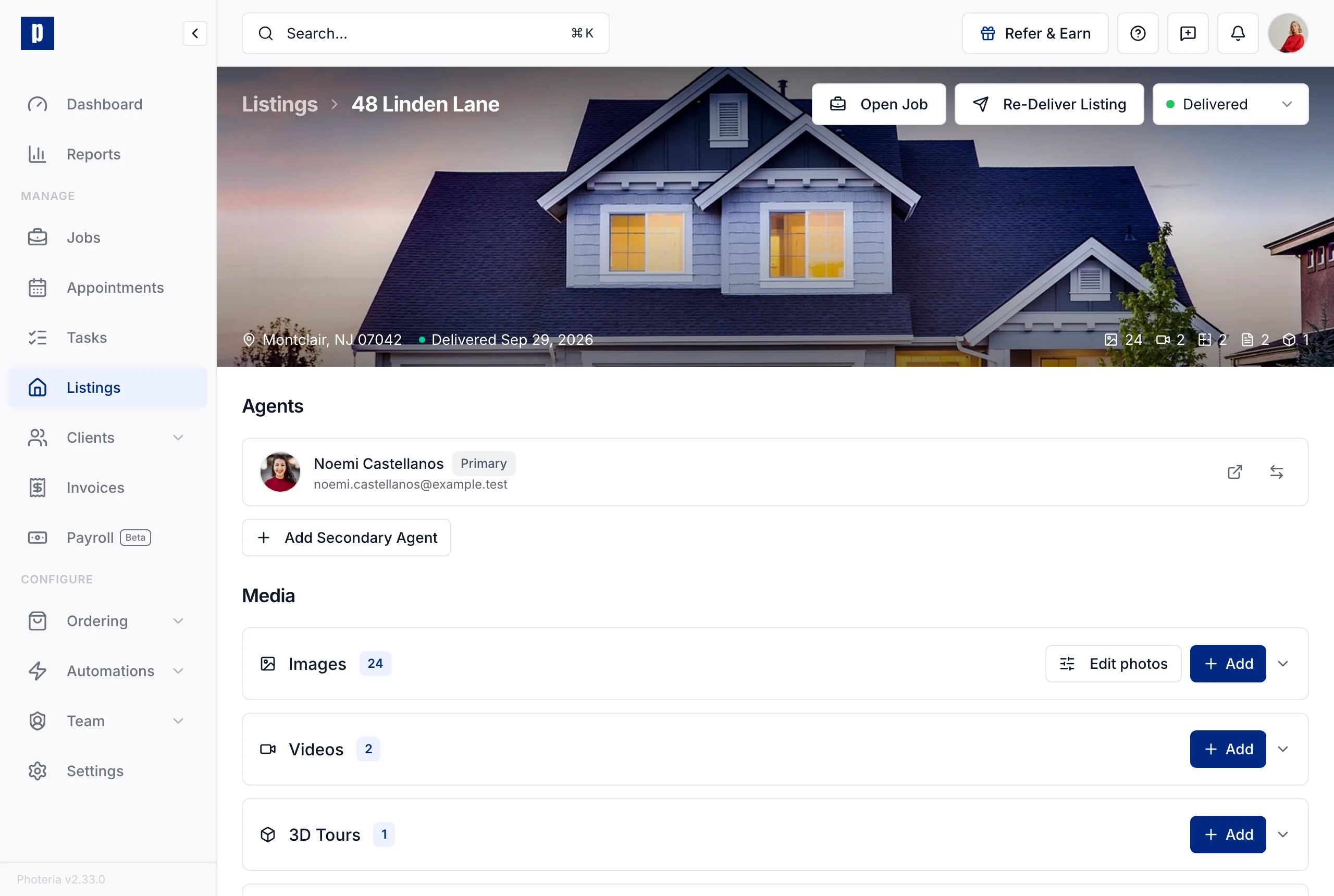This screenshot has width=1334, height=896.
Task: Expand the Ordering submenu
Action: click(x=178, y=620)
